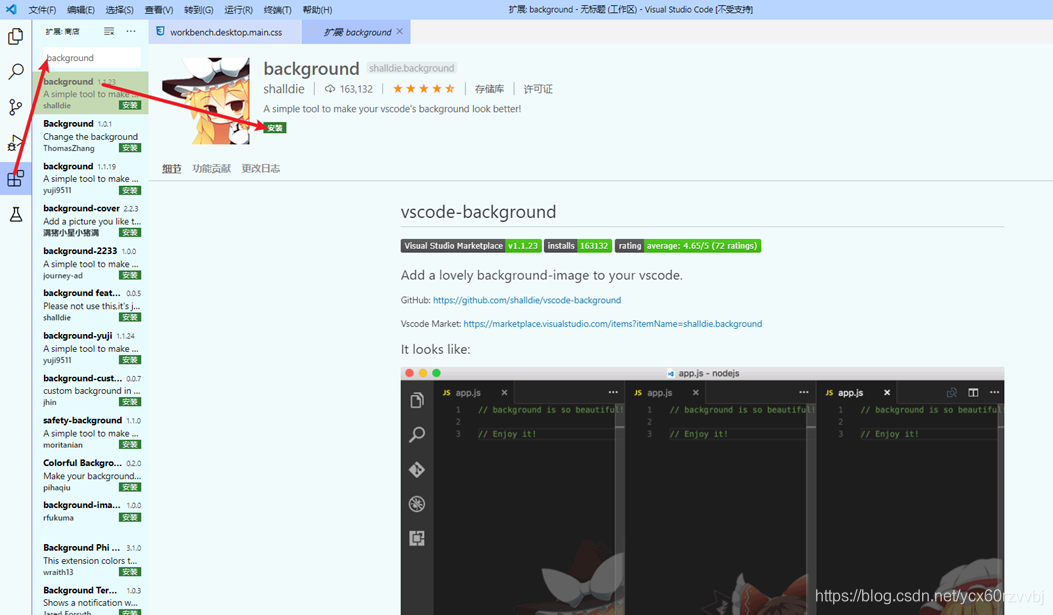This screenshot has width=1053, height=615.
Task: Open the Explorer view in activity bar
Action: [x=15, y=36]
